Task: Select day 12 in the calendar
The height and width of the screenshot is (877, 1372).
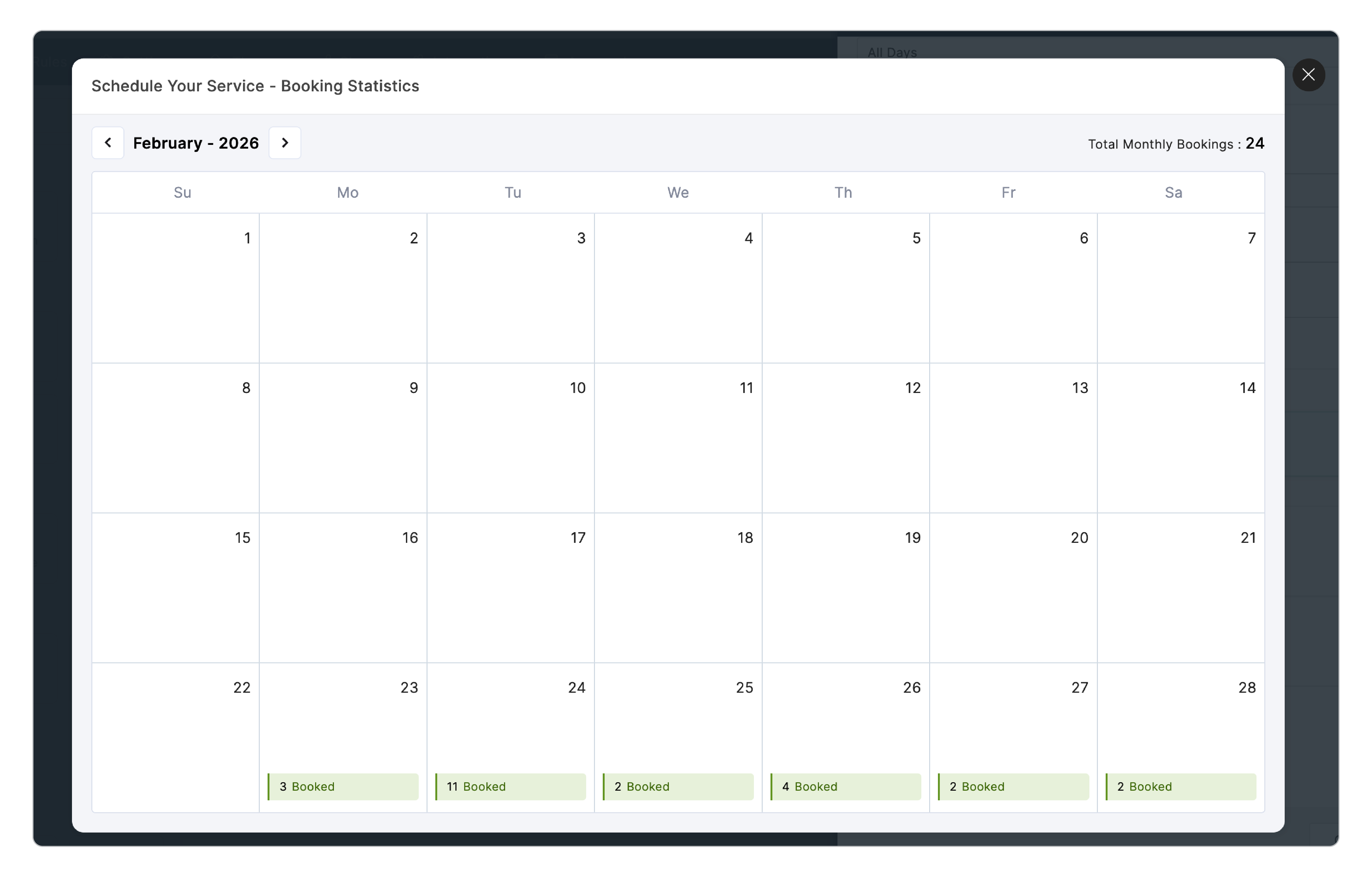Action: (846, 438)
